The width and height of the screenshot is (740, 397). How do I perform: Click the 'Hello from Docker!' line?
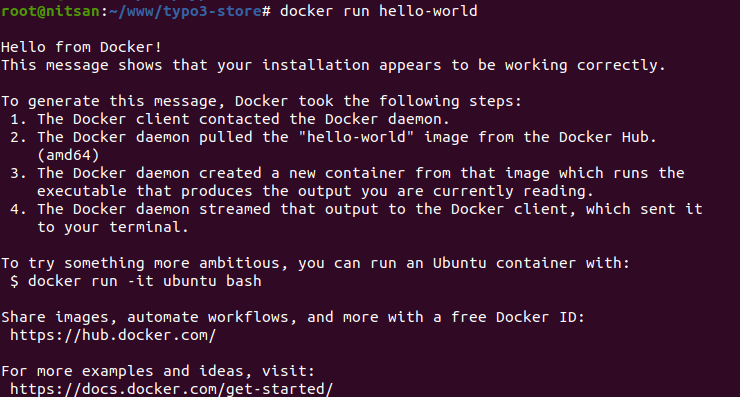pyautogui.click(x=81, y=47)
